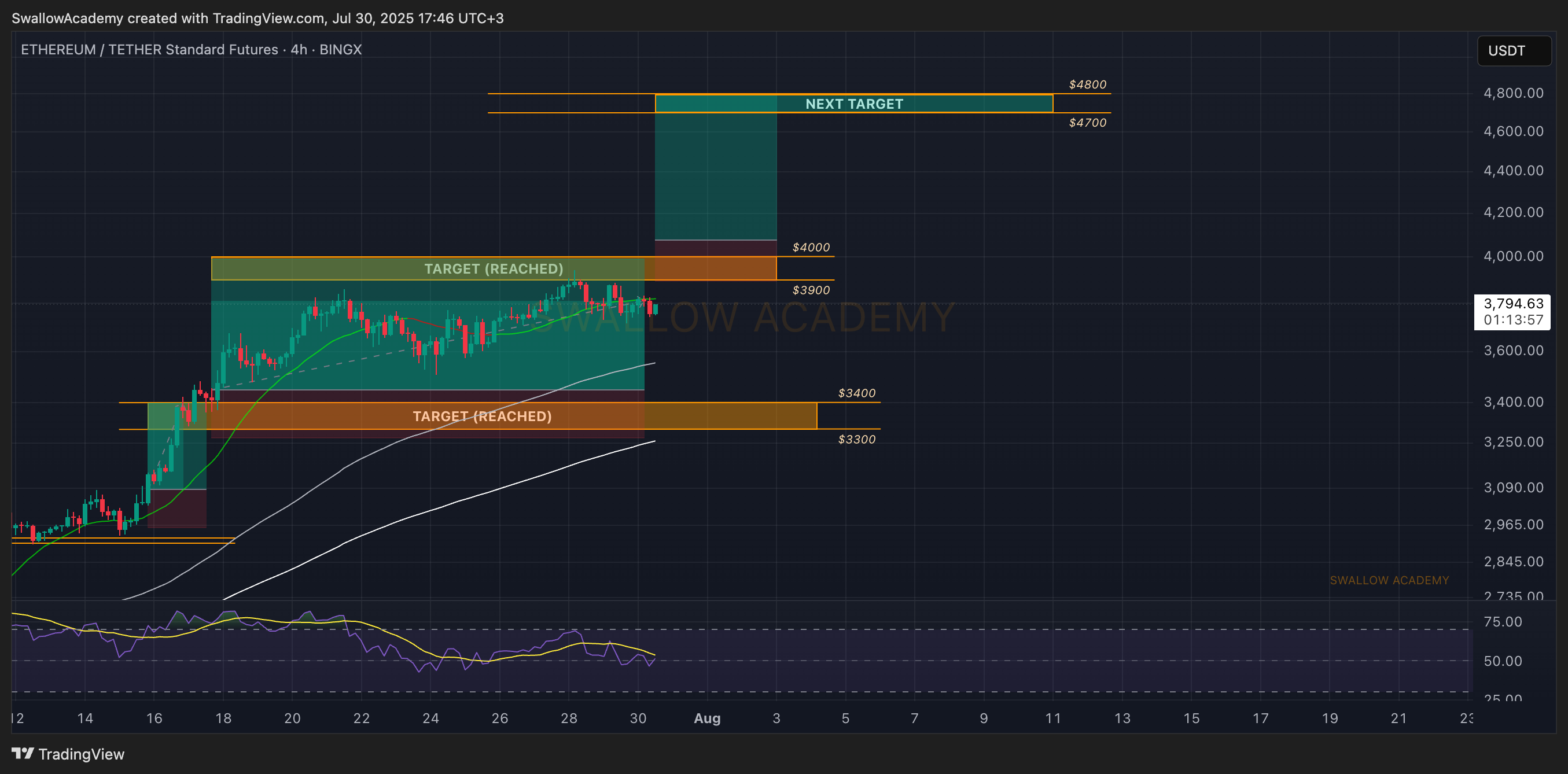Viewport: 1568px width, 774px height.
Task: Click the upper TARGET (REACHED) box near $4000
Action: [494, 268]
